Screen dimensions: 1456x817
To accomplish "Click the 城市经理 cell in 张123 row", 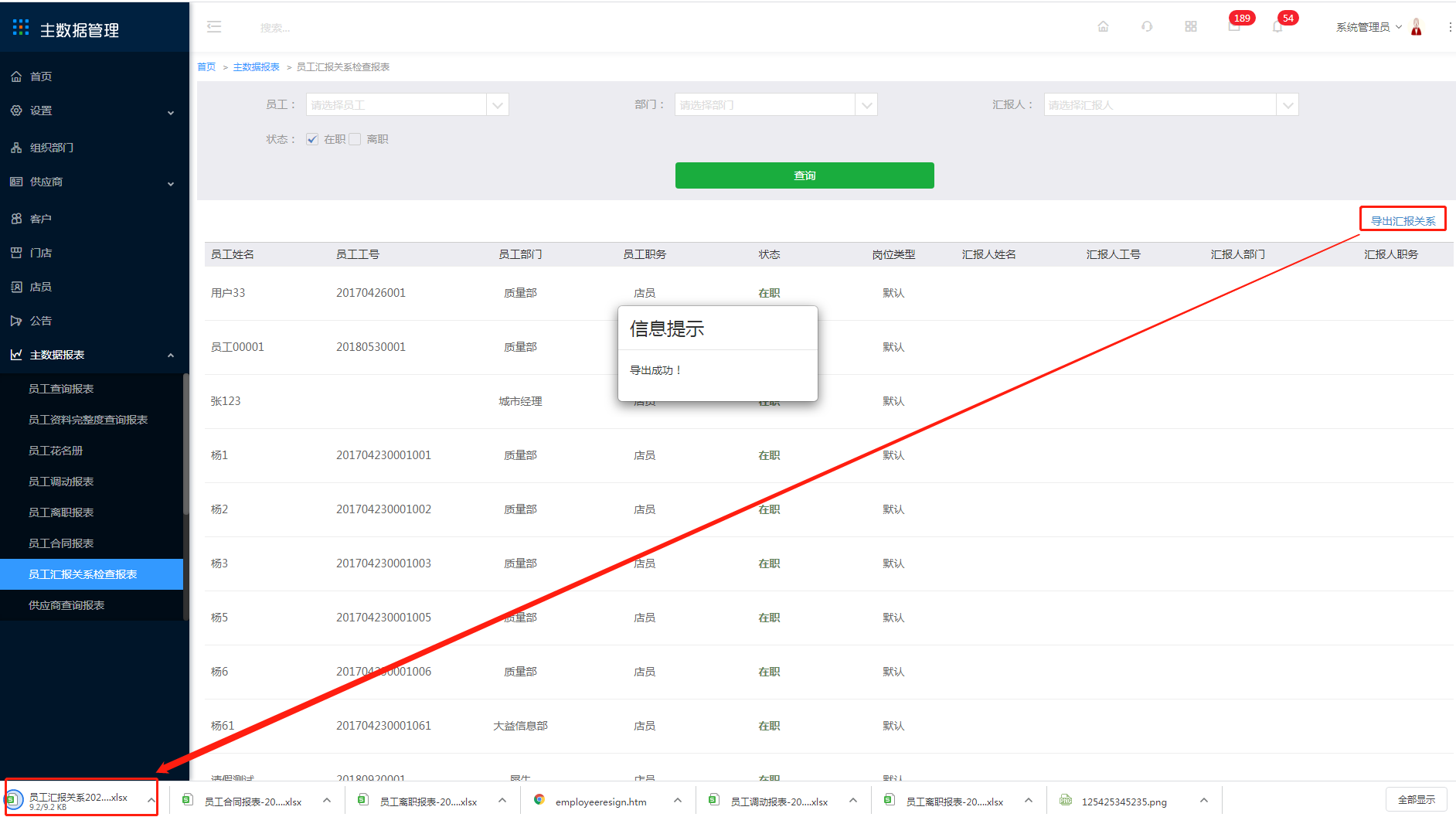I will pyautogui.click(x=520, y=401).
